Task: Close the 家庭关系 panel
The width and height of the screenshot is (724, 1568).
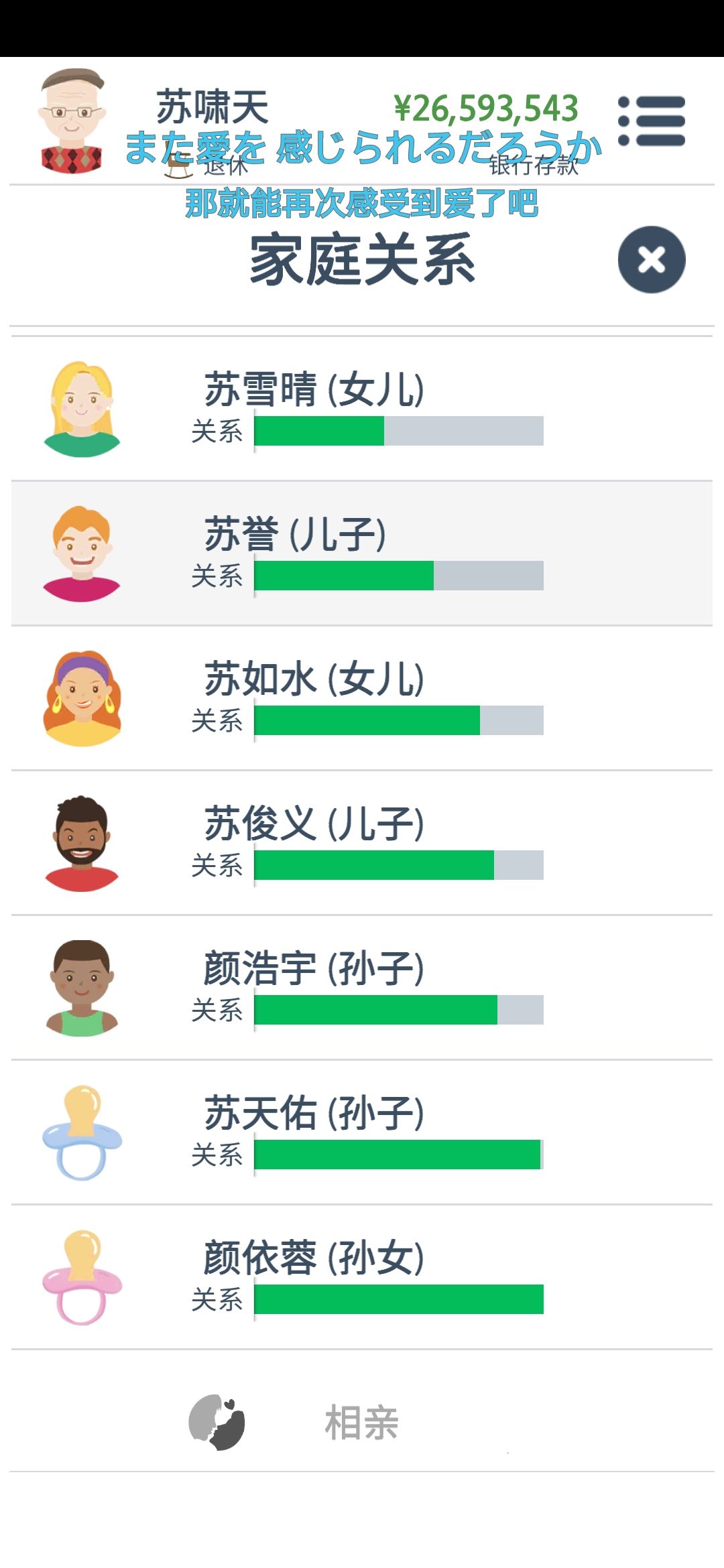Action: coord(652,259)
